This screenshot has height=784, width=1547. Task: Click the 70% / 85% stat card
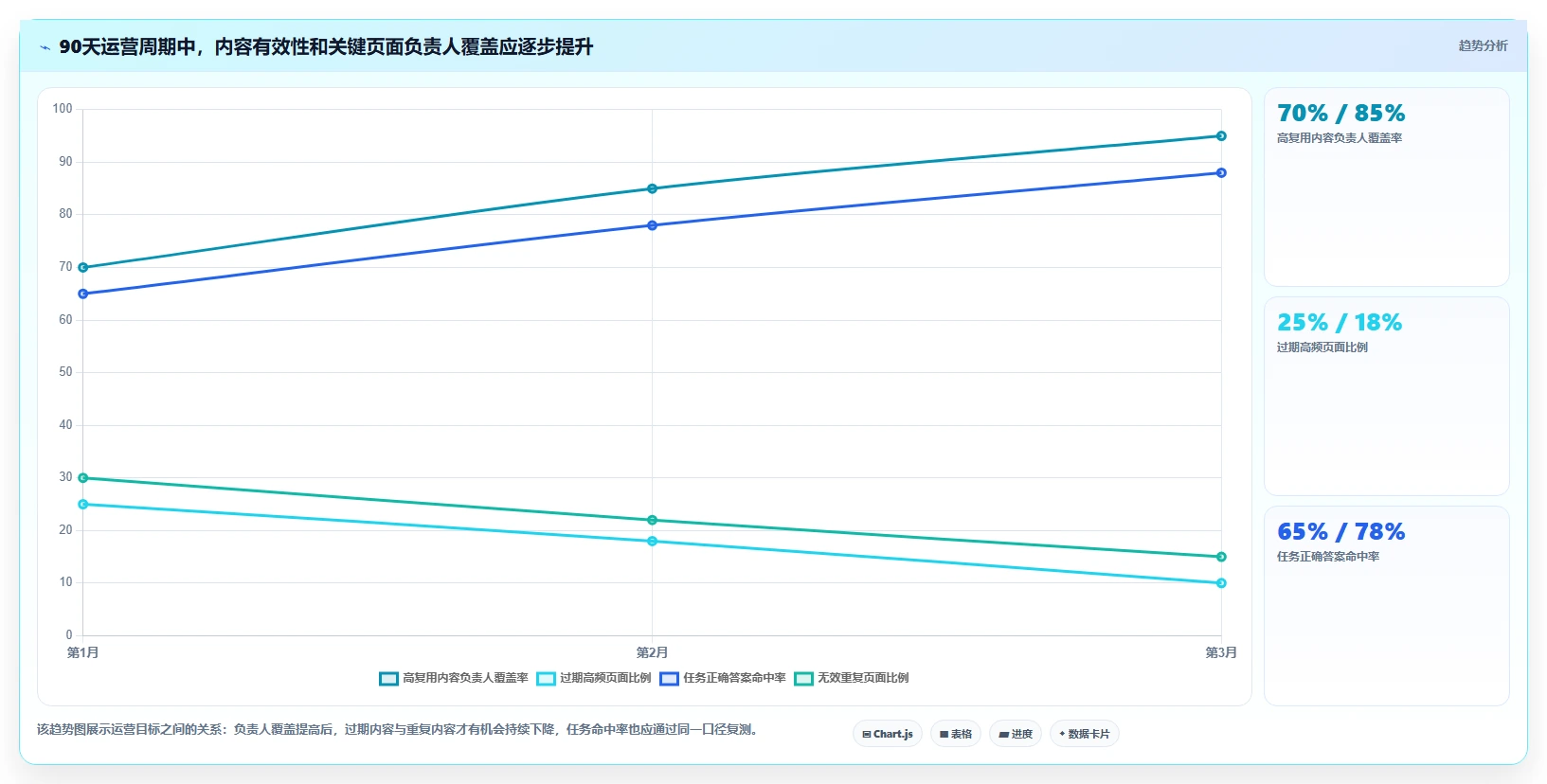pos(1386,187)
